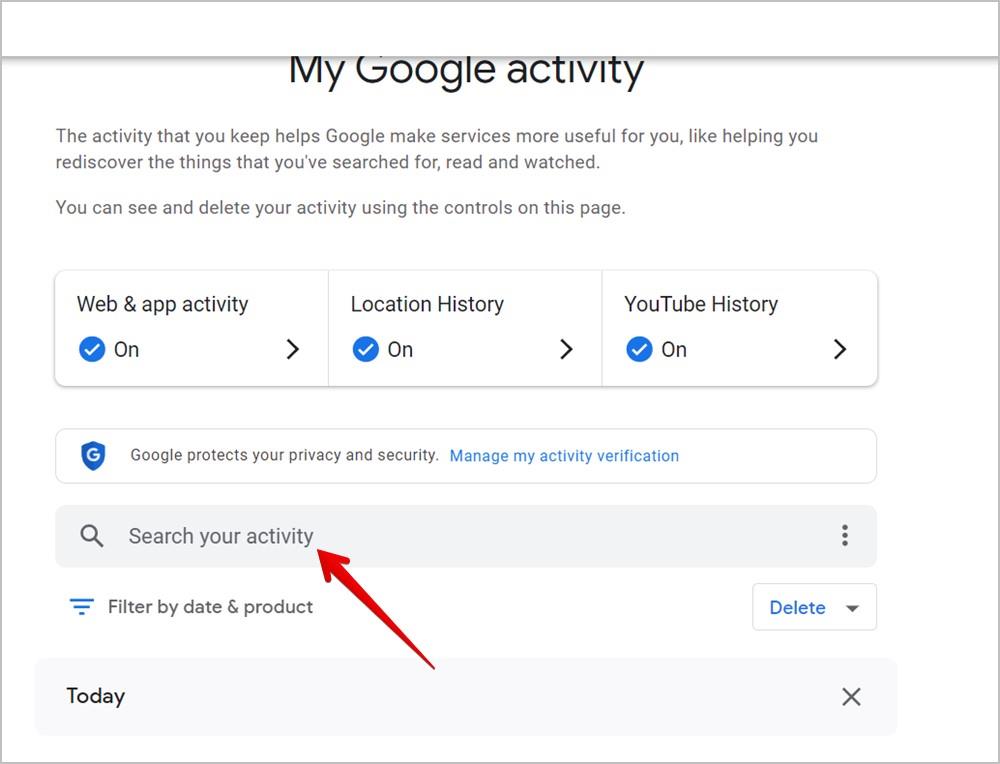The image size is (1000, 764).
Task: Click the Google shield privacy icon
Action: tap(94, 455)
